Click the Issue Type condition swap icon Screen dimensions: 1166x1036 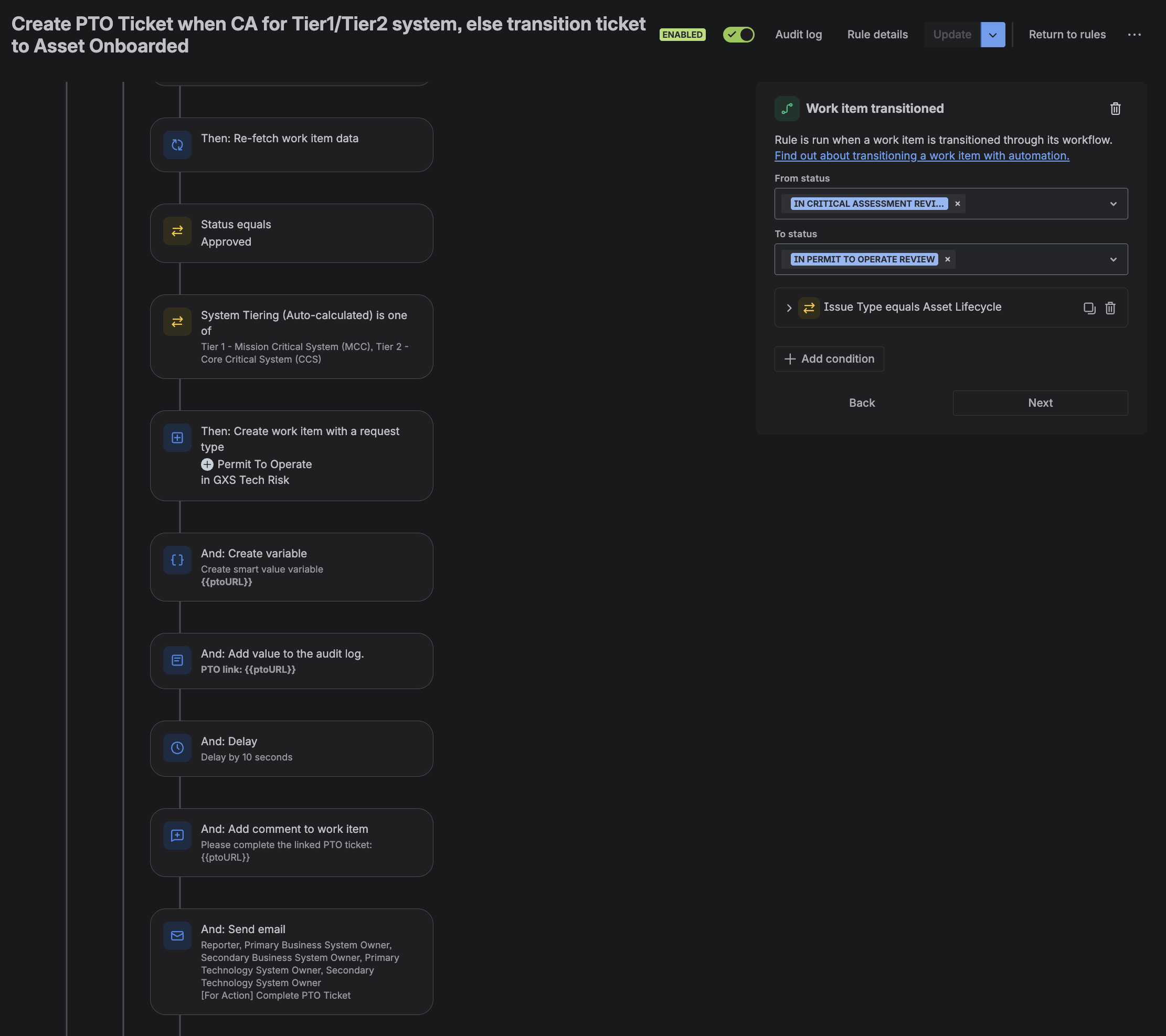click(808, 308)
